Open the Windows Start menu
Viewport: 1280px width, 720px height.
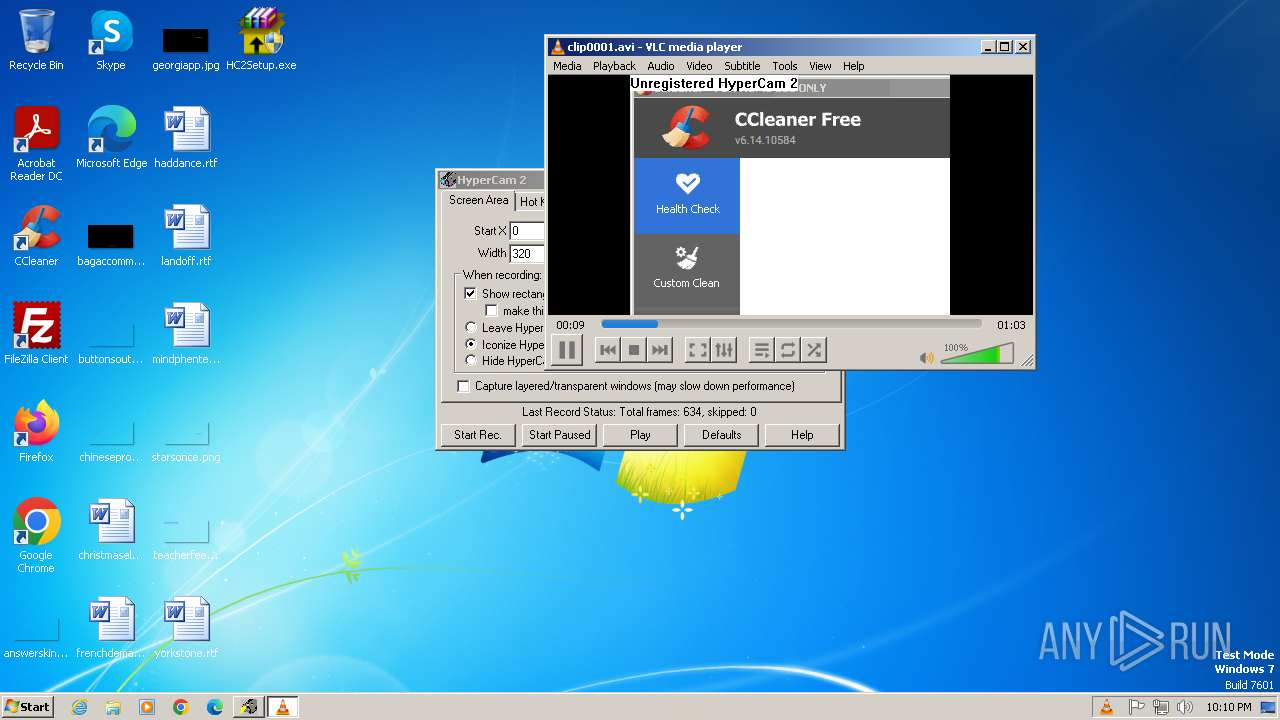click(27, 706)
